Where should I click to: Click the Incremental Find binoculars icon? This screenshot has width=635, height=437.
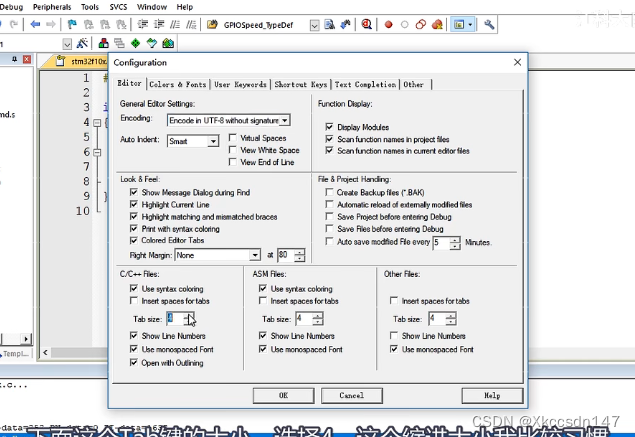[x=345, y=25]
